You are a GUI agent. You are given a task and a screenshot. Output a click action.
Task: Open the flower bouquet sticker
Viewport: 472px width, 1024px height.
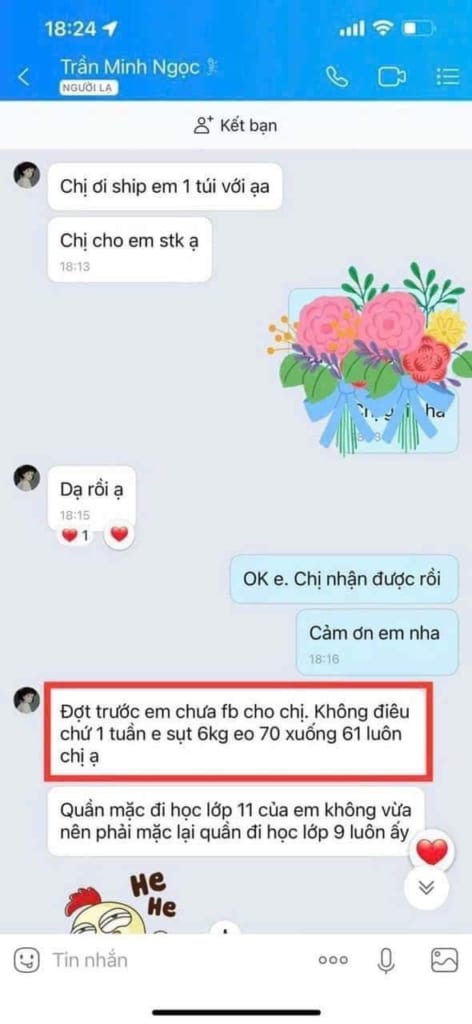pyautogui.click(x=370, y=360)
